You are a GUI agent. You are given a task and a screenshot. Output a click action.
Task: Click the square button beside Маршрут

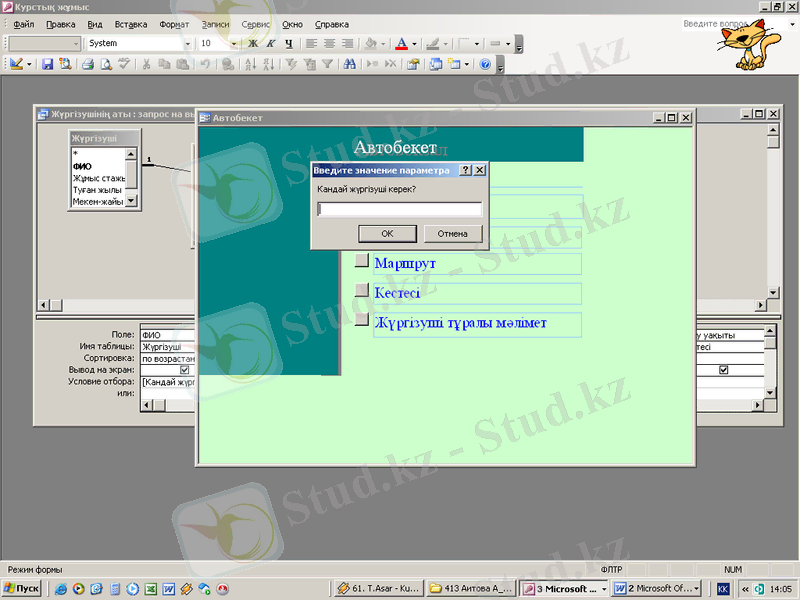coord(362,262)
